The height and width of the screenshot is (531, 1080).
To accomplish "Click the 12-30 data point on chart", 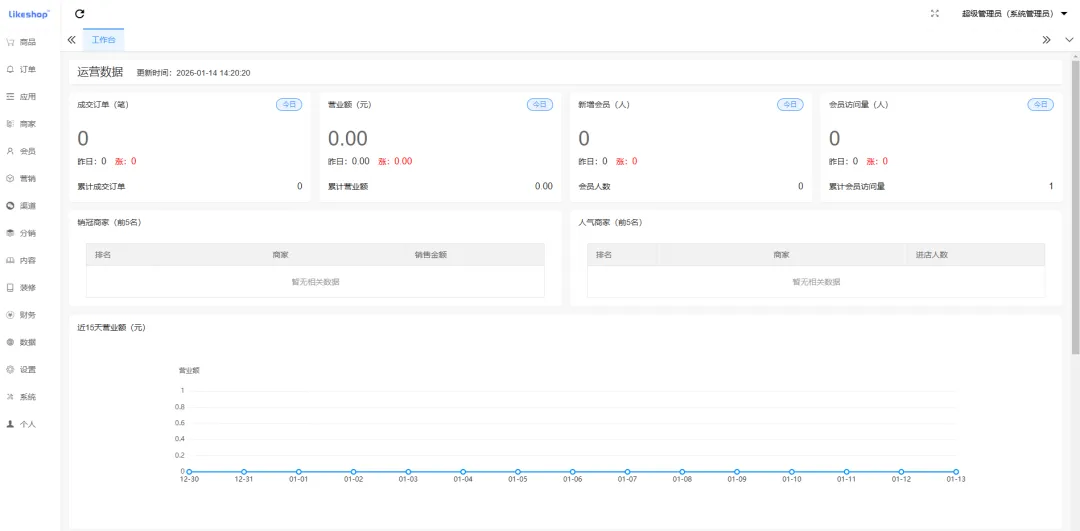I will (189, 472).
